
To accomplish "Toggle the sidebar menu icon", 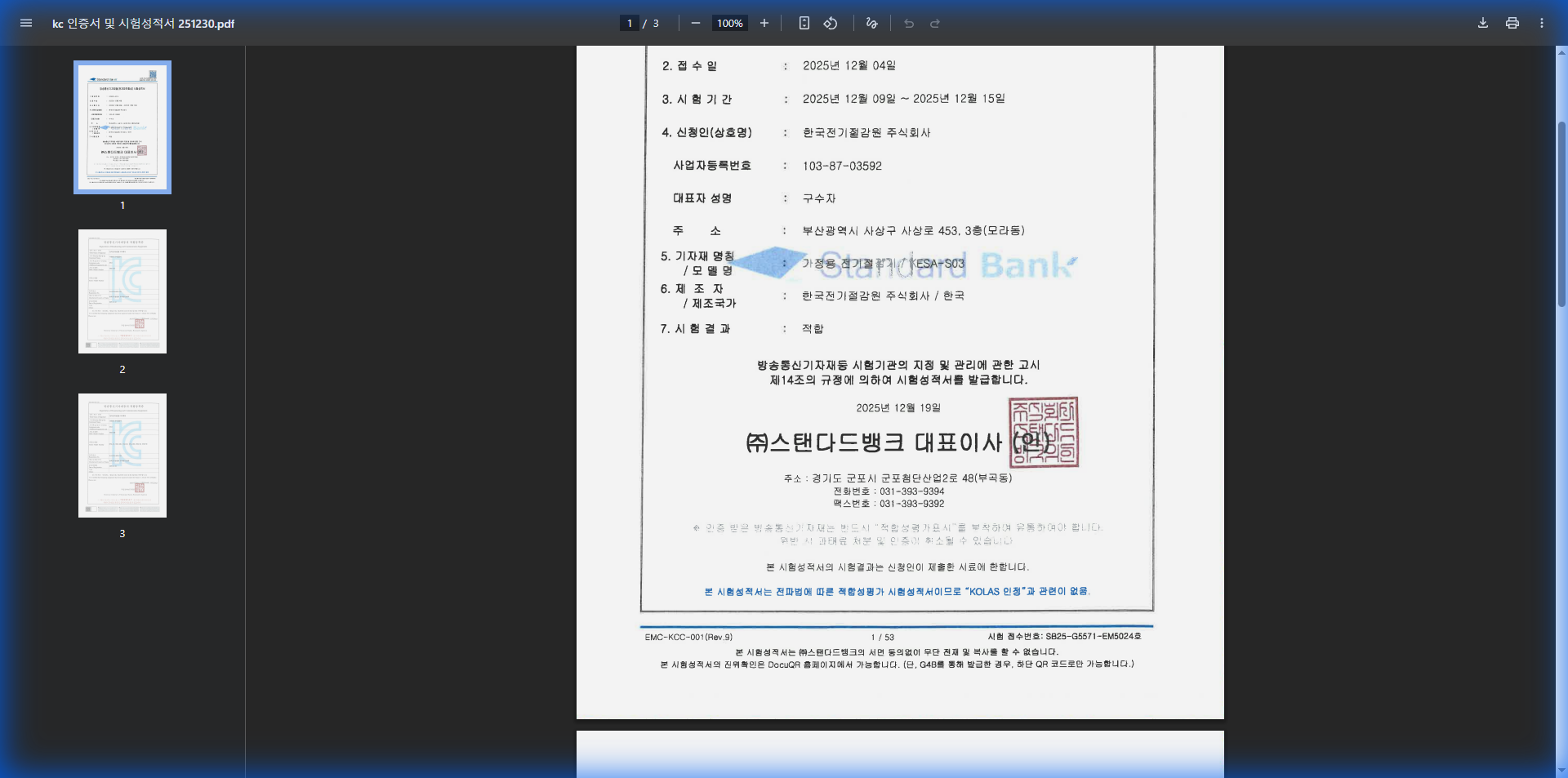I will pos(26,23).
